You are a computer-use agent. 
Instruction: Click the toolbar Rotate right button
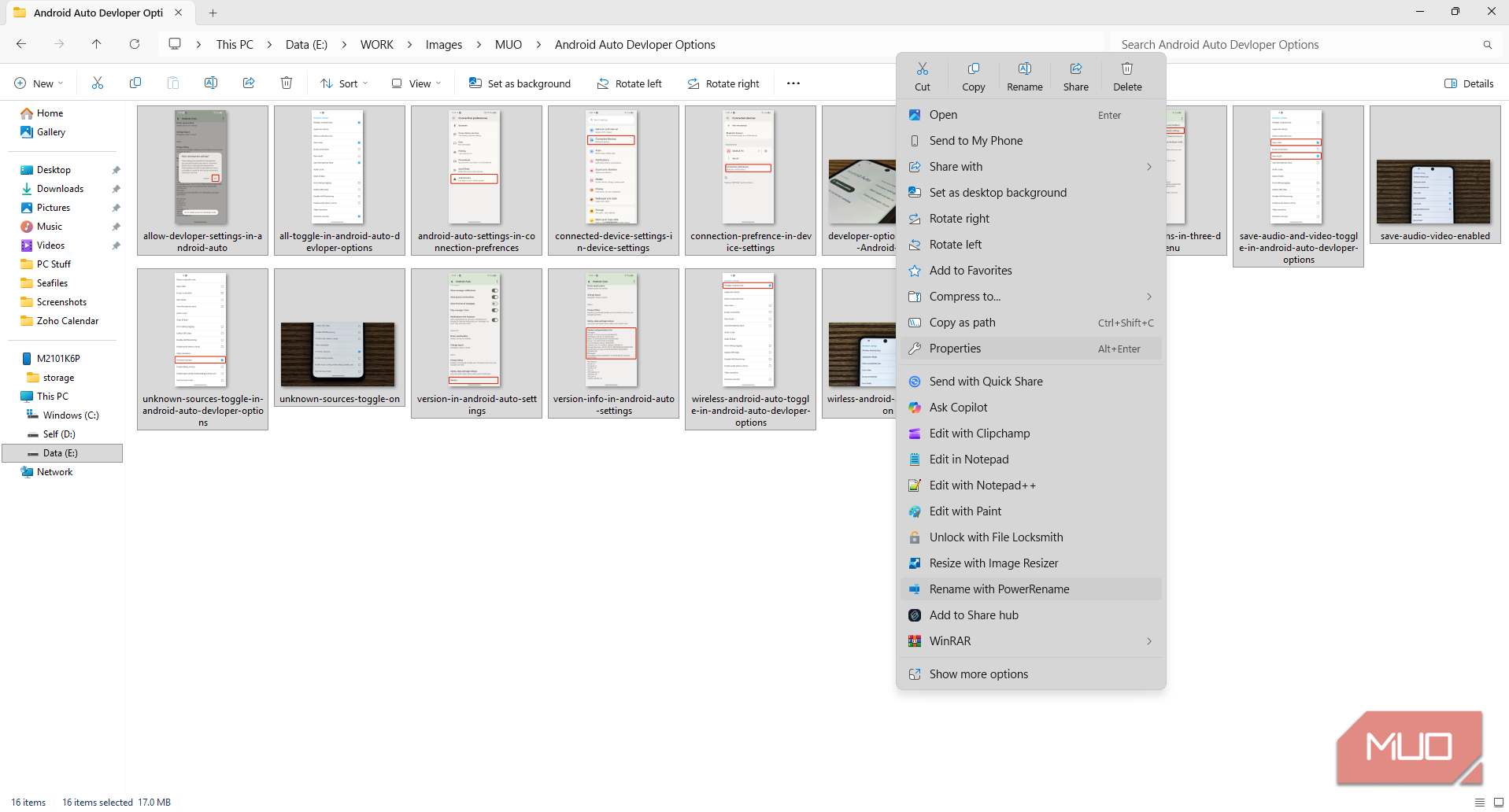pyautogui.click(x=723, y=83)
